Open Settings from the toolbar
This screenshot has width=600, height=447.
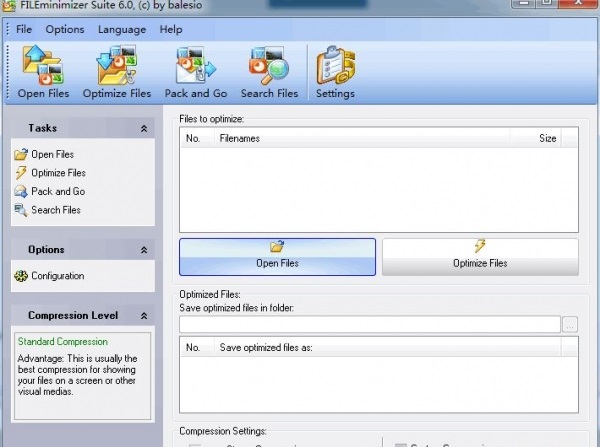pyautogui.click(x=335, y=72)
